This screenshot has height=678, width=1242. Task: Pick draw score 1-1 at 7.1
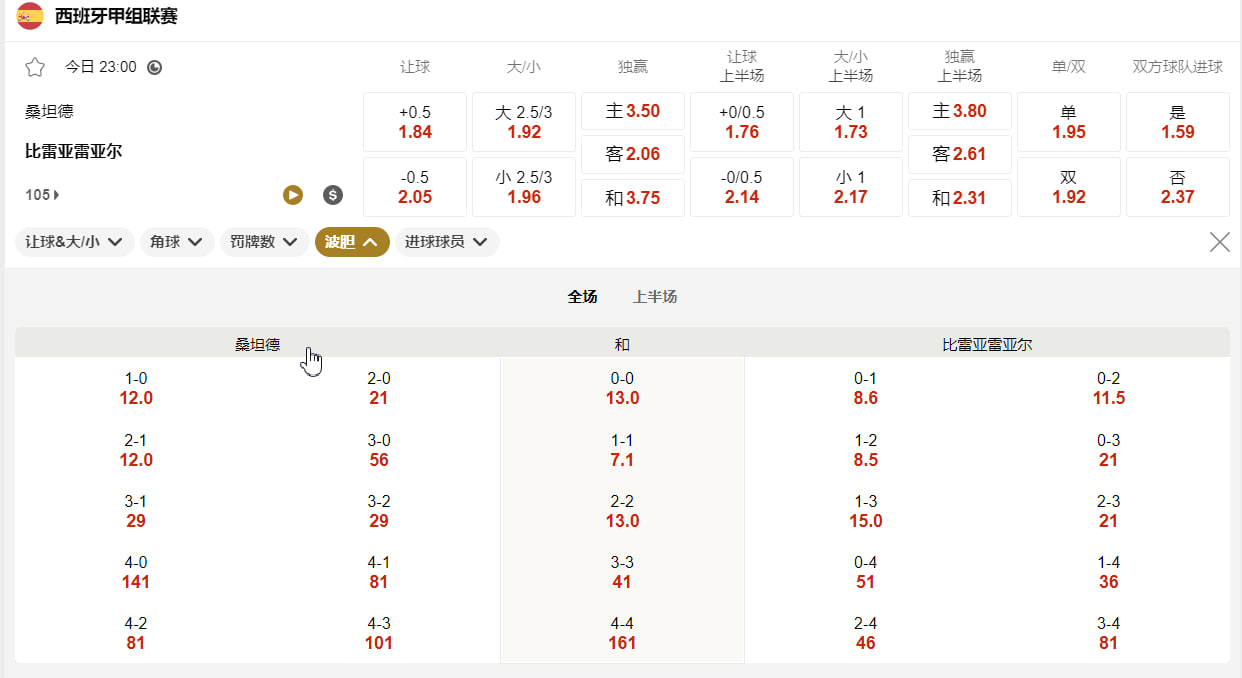(x=622, y=450)
